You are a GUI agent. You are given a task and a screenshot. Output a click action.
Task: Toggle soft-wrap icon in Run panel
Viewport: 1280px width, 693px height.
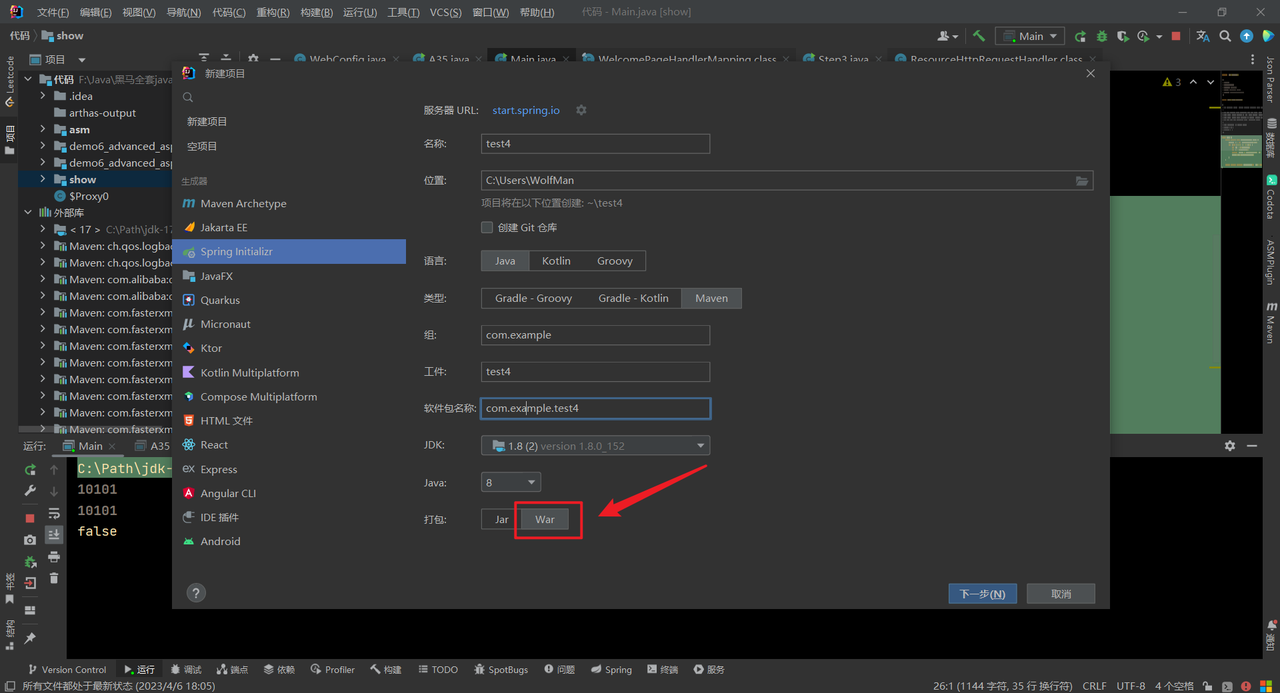click(x=54, y=513)
